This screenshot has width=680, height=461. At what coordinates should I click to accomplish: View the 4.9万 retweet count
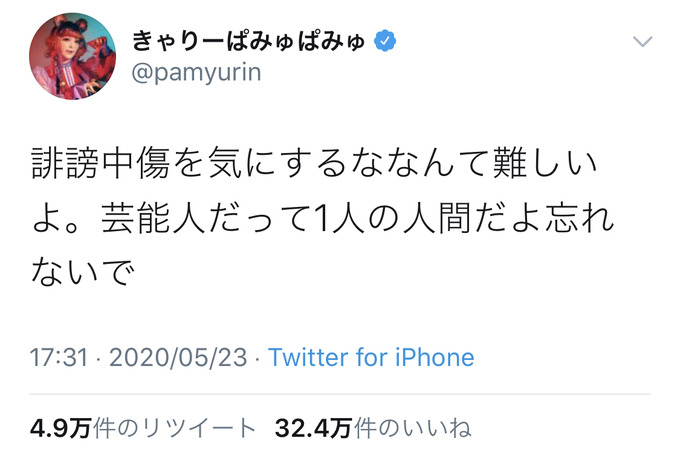pyautogui.click(x=60, y=428)
